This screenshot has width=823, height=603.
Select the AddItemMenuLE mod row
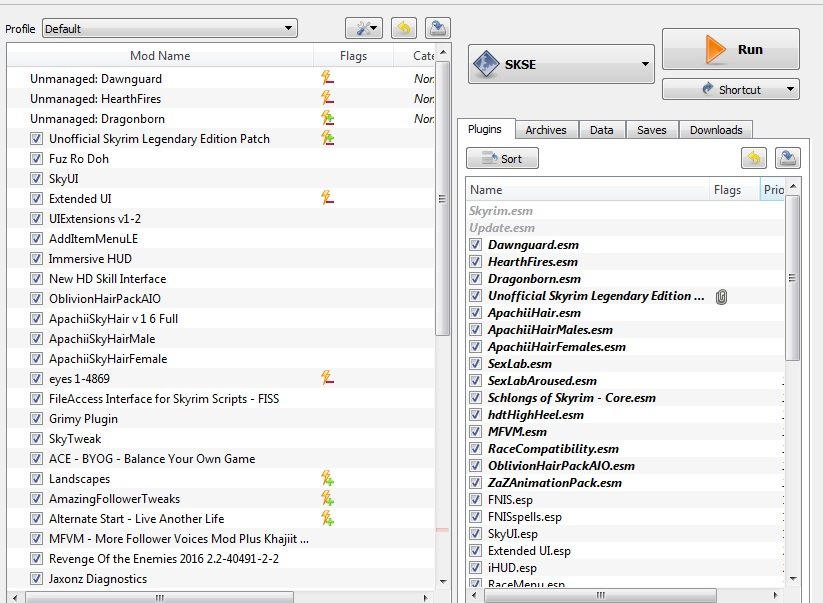pos(221,238)
